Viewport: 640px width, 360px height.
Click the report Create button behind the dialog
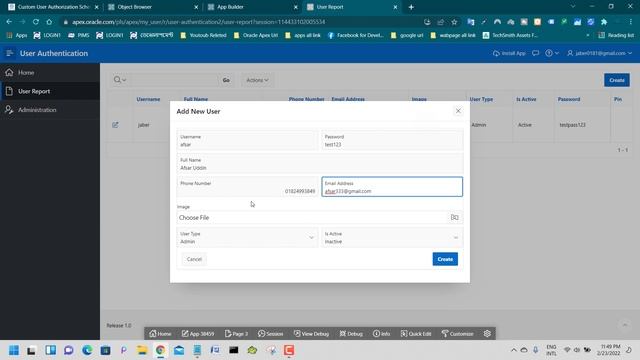click(x=617, y=80)
